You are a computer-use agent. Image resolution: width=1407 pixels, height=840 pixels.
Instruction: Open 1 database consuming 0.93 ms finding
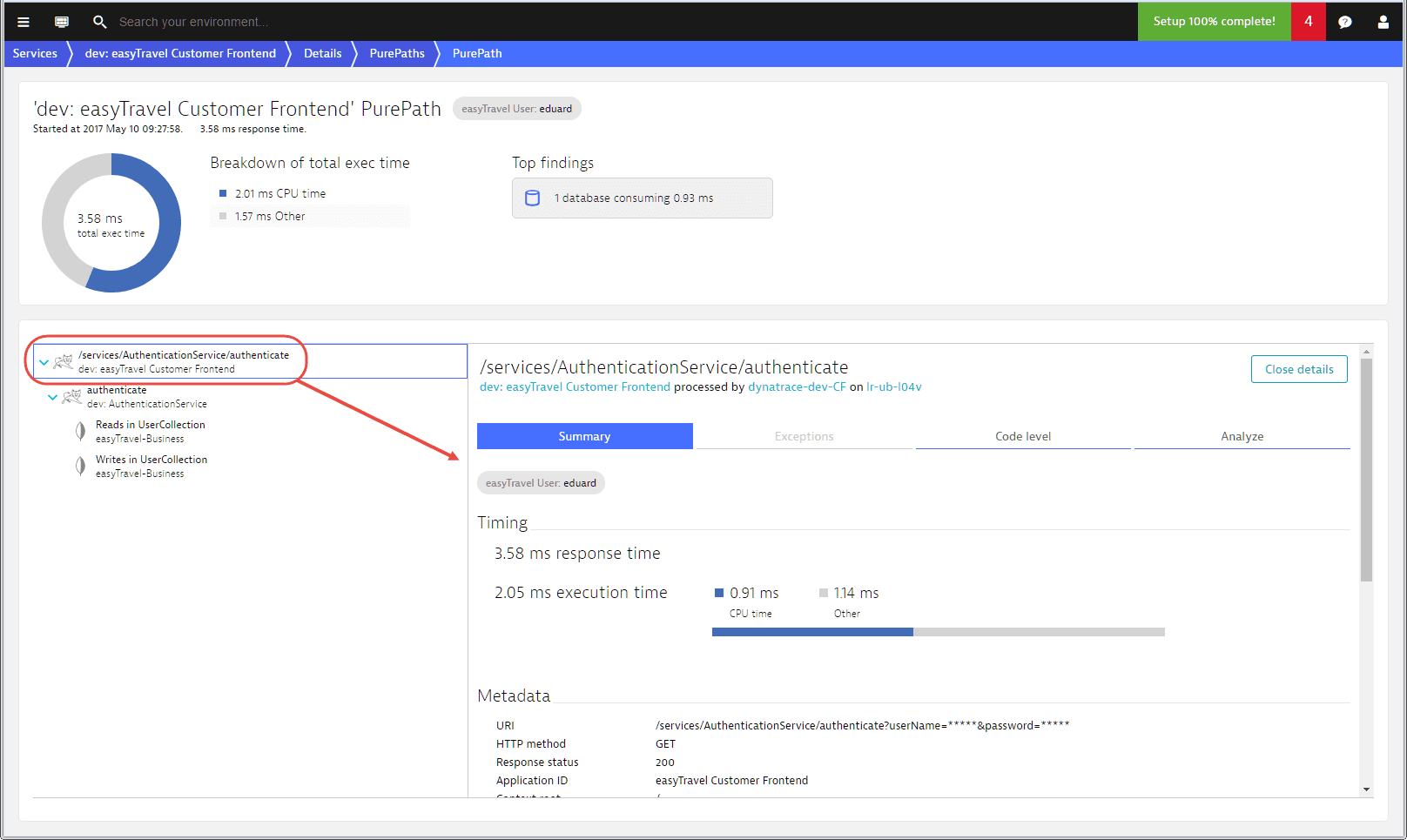tap(642, 198)
